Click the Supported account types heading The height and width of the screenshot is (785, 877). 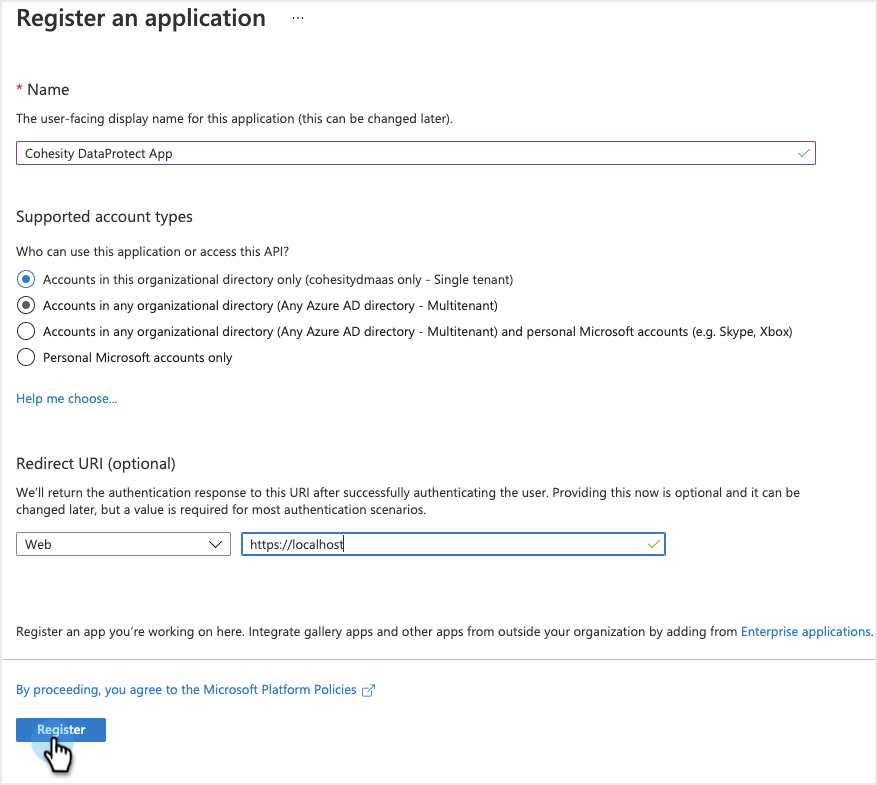[104, 216]
